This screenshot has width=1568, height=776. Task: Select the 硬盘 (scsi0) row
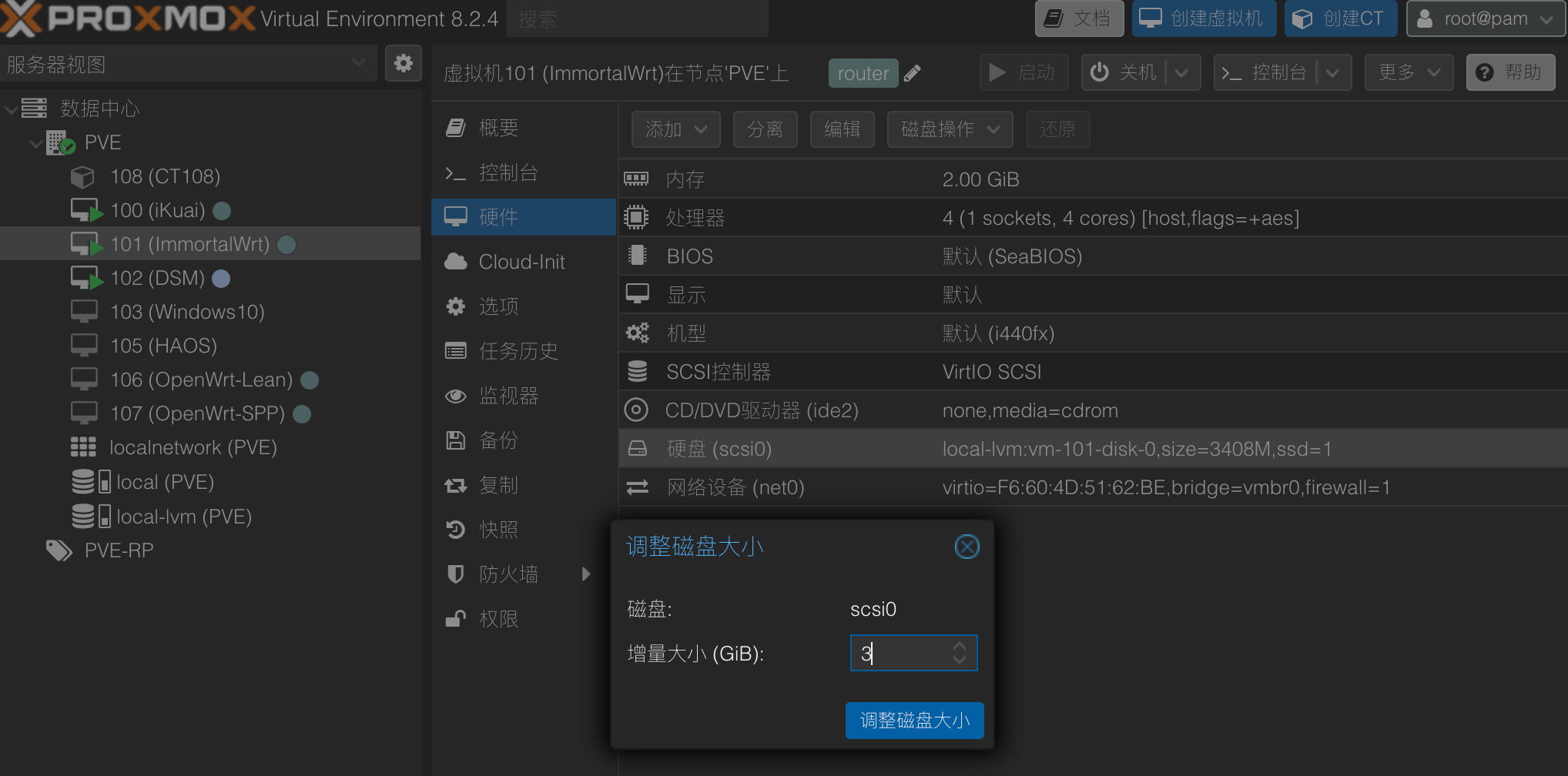(x=1093, y=449)
